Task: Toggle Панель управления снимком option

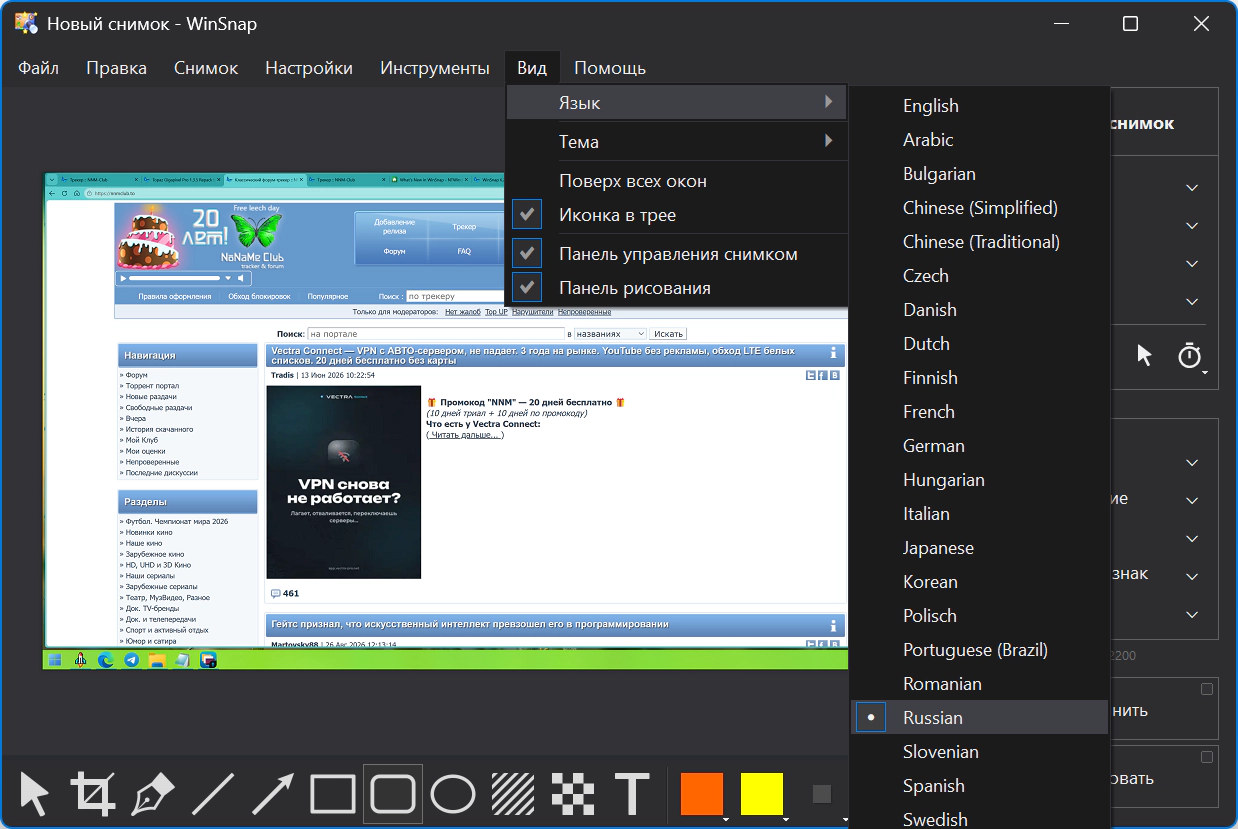Action: coord(677,254)
